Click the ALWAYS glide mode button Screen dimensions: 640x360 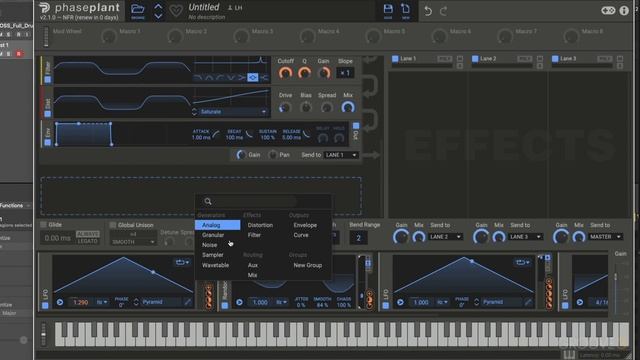[x=88, y=234]
